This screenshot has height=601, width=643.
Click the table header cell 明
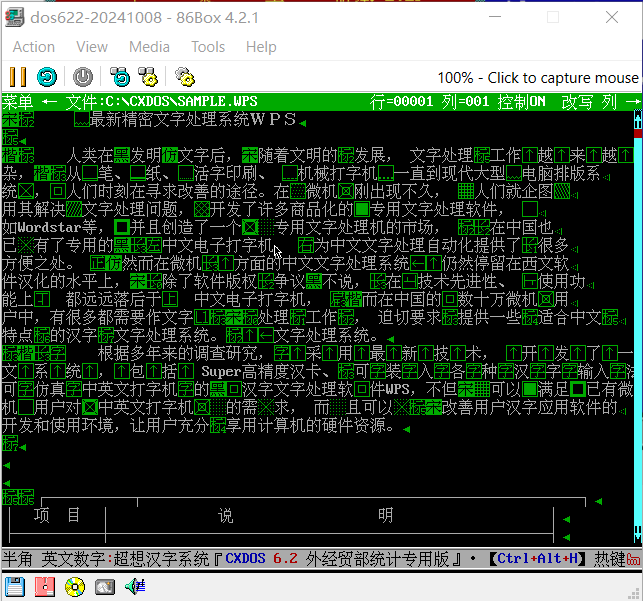click(385, 515)
